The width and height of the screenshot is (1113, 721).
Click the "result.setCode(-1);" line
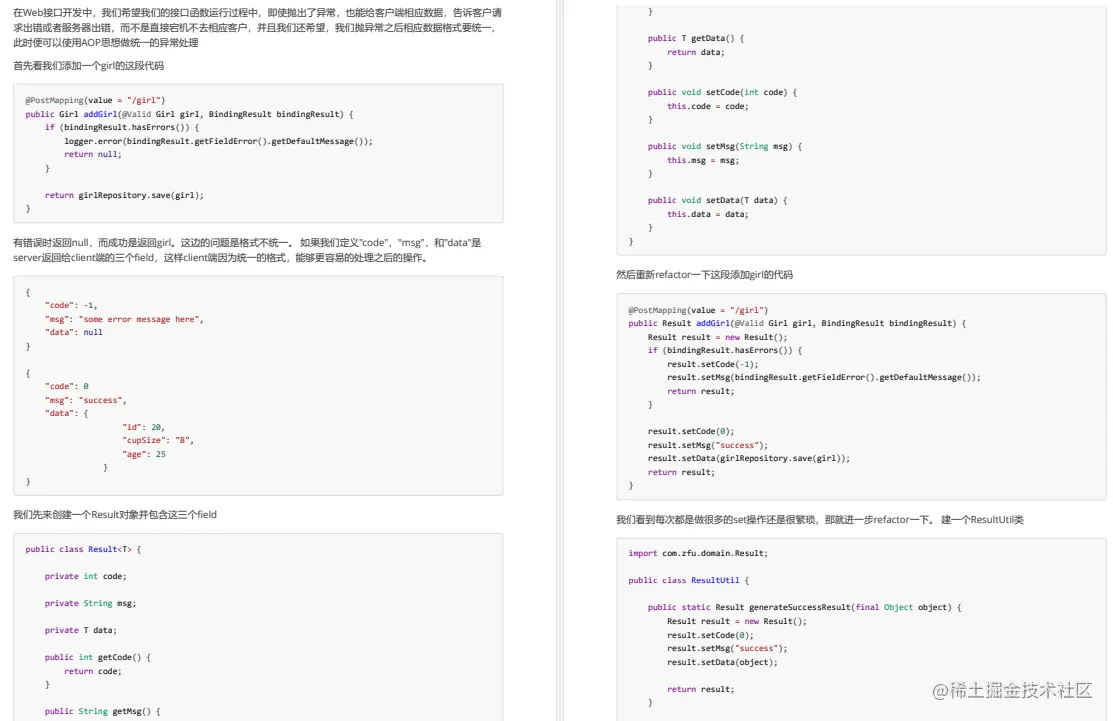point(713,364)
